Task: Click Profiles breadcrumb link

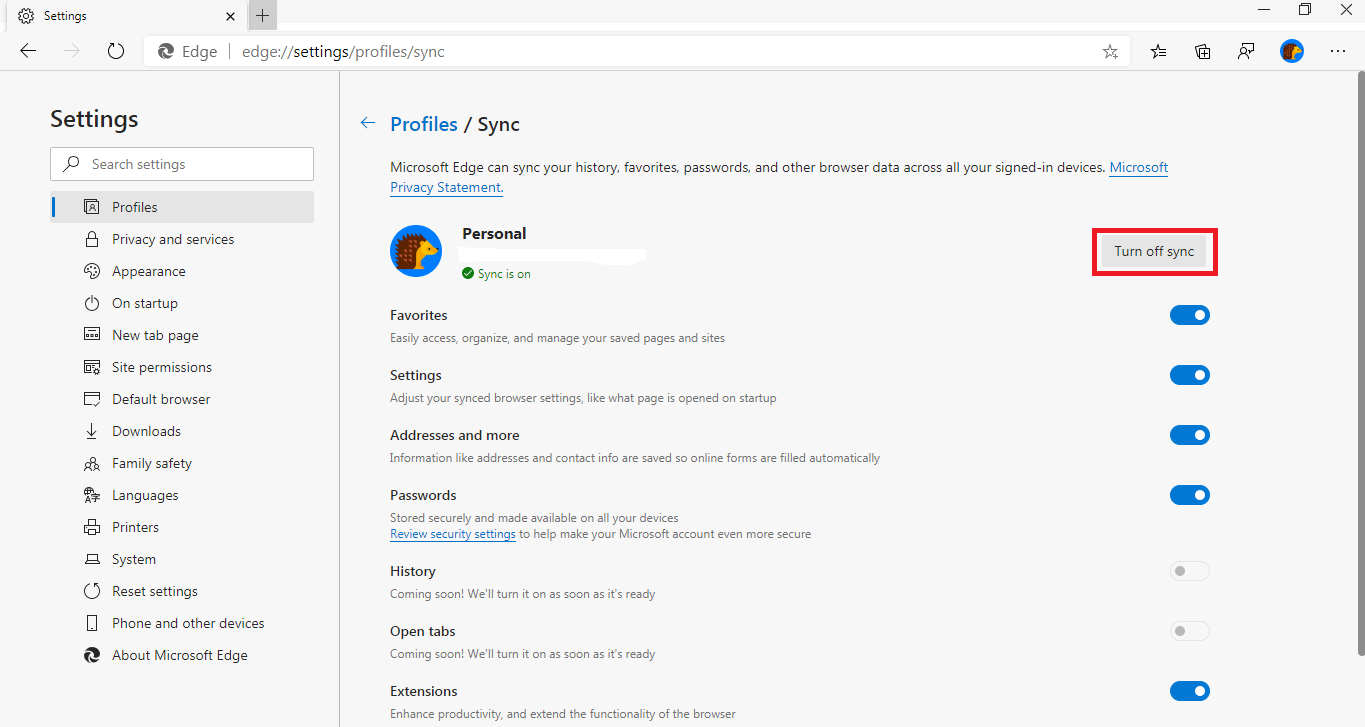Action: pyautogui.click(x=424, y=124)
